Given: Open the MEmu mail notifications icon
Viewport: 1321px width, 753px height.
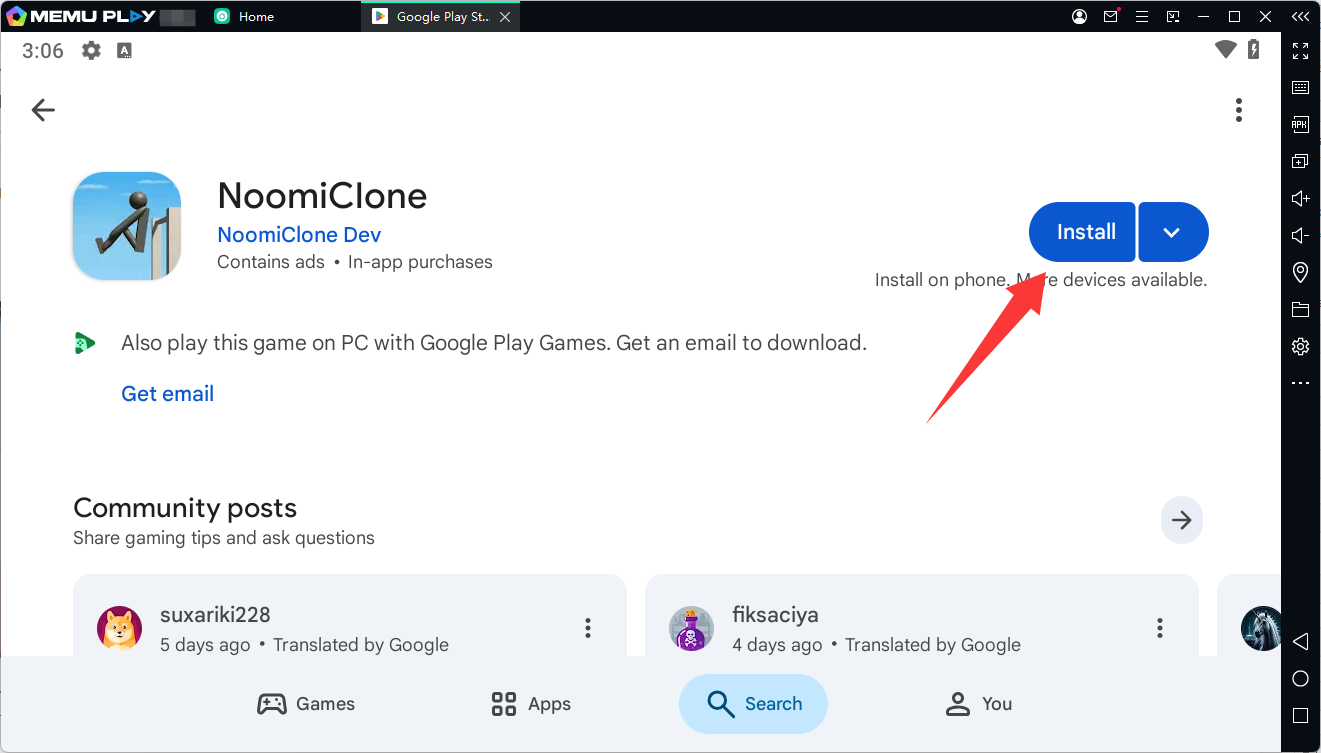Looking at the screenshot, I should pos(1111,16).
